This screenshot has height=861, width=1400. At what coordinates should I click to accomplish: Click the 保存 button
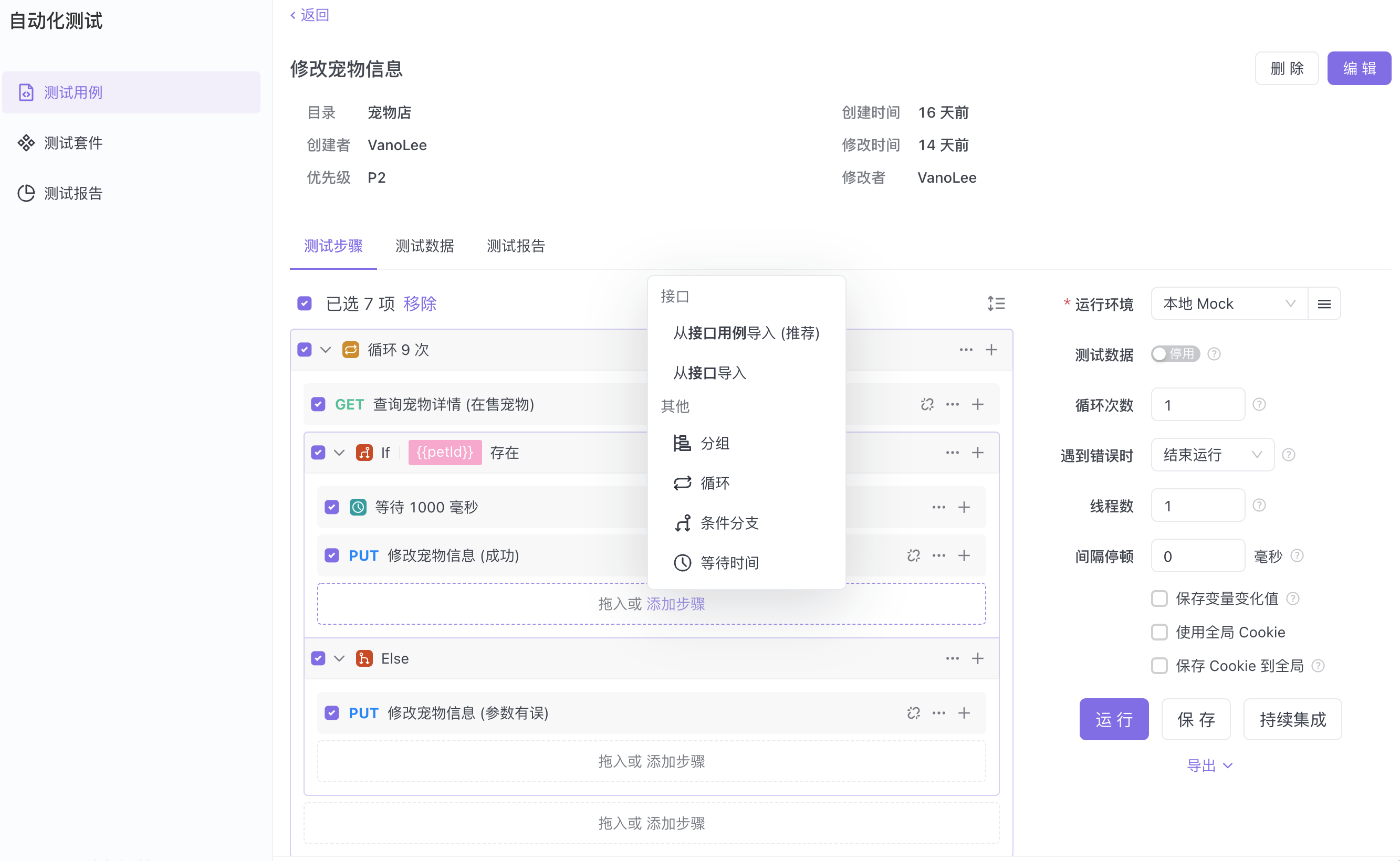pos(1196,720)
